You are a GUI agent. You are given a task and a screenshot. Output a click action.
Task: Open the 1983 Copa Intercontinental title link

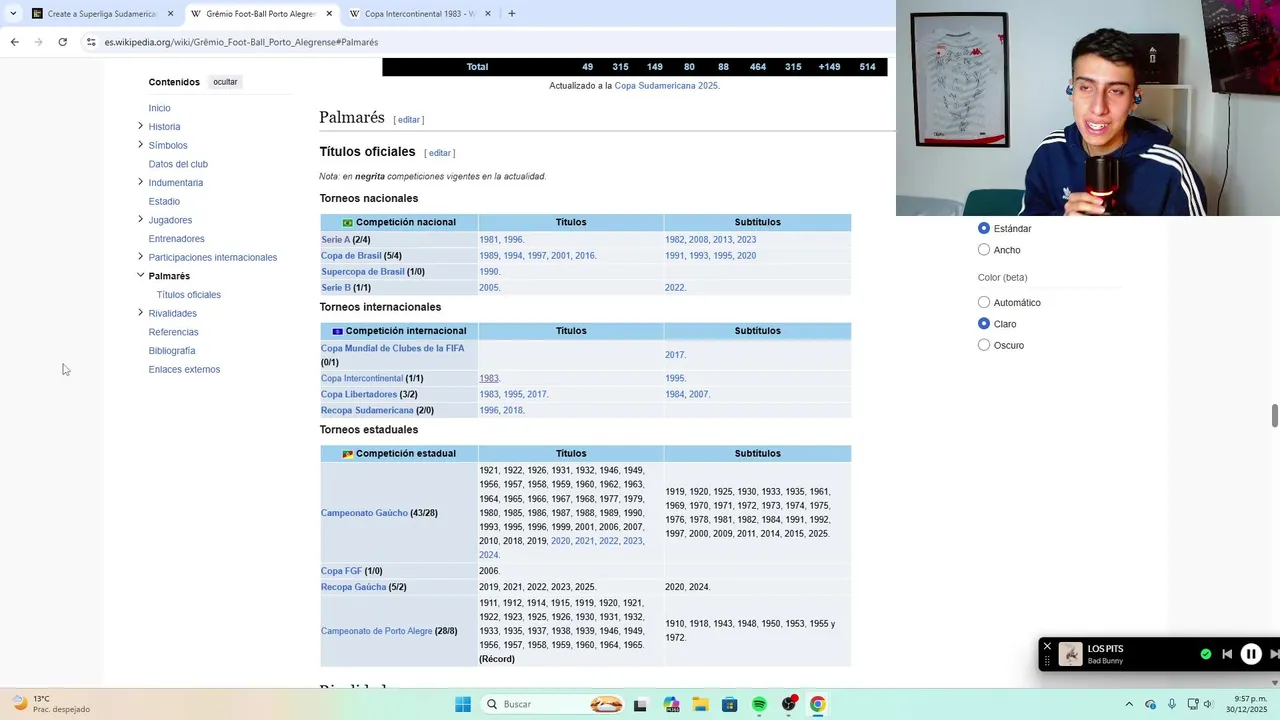488,379
